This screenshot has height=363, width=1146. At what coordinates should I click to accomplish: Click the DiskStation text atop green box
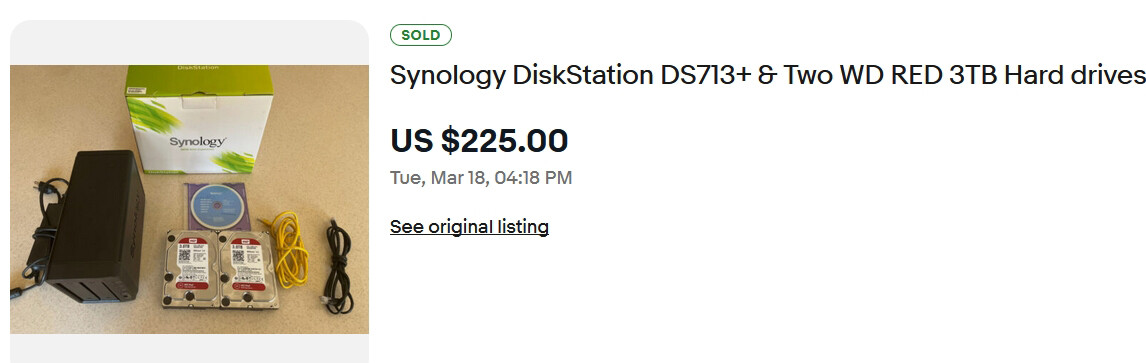(x=199, y=68)
